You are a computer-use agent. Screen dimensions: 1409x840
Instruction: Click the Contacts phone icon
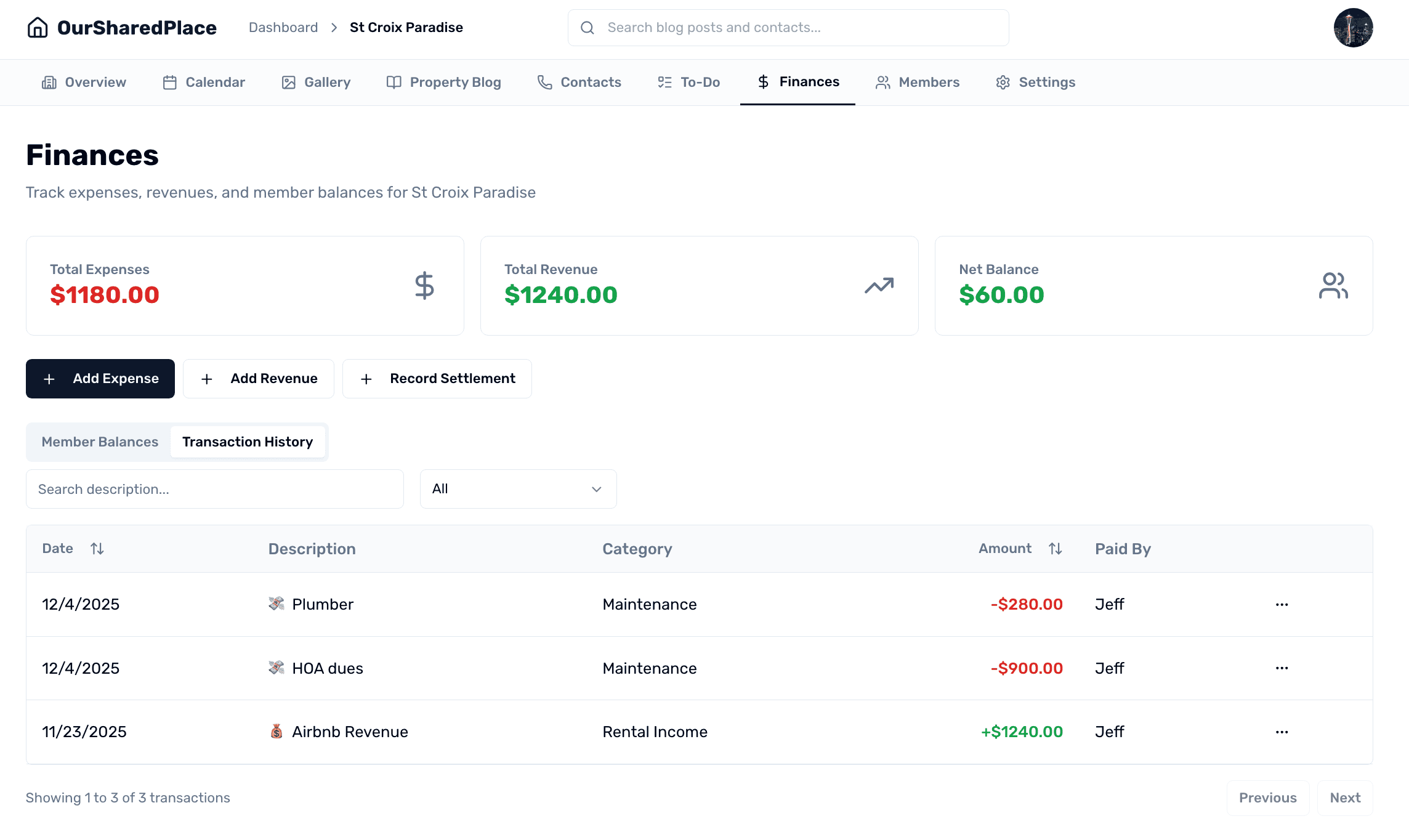coord(544,82)
